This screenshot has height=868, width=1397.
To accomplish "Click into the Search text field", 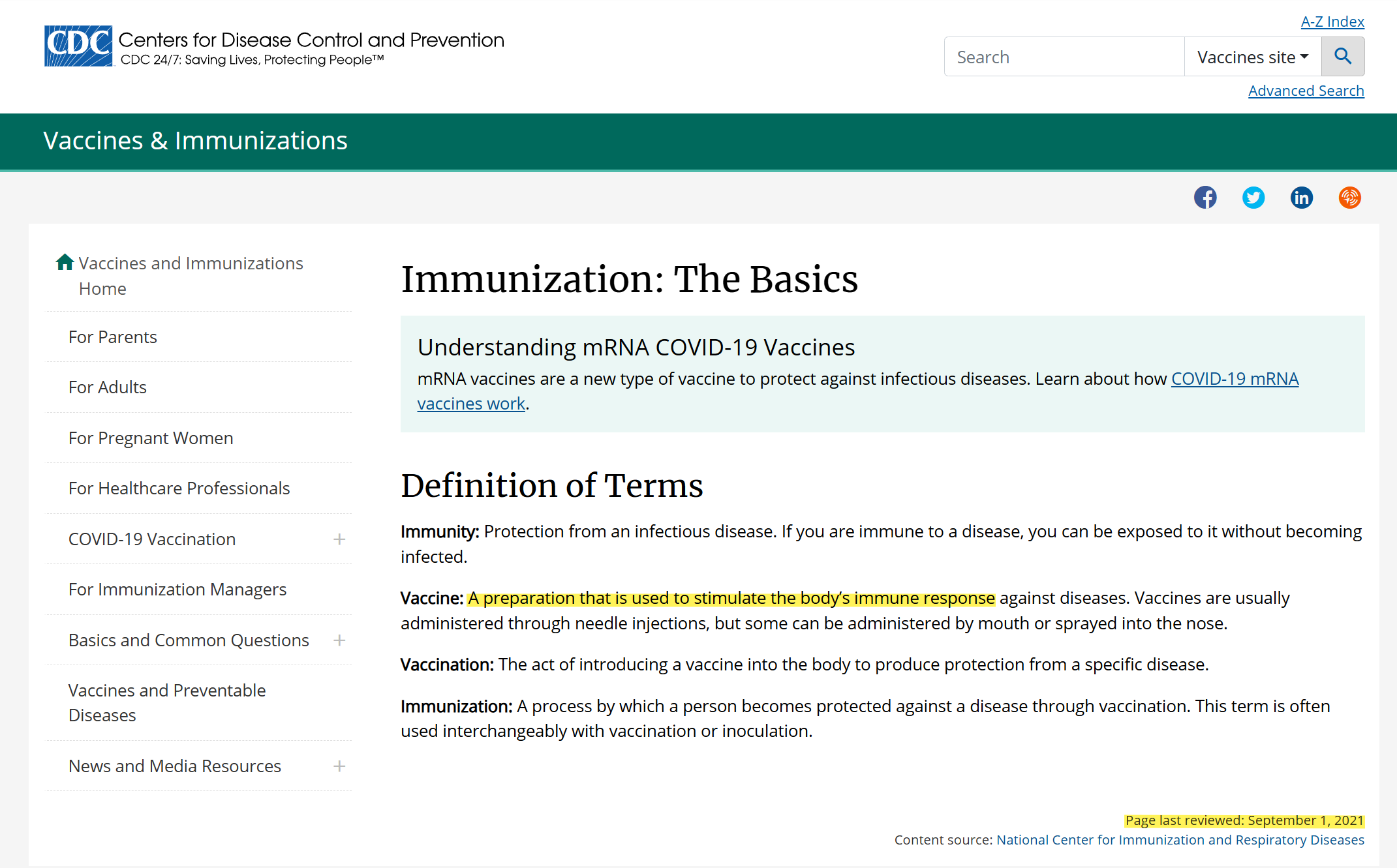I will (1064, 57).
